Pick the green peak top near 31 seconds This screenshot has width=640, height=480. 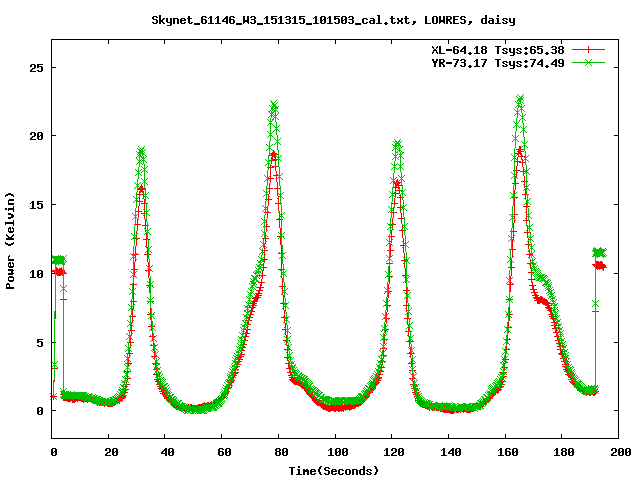point(141,151)
